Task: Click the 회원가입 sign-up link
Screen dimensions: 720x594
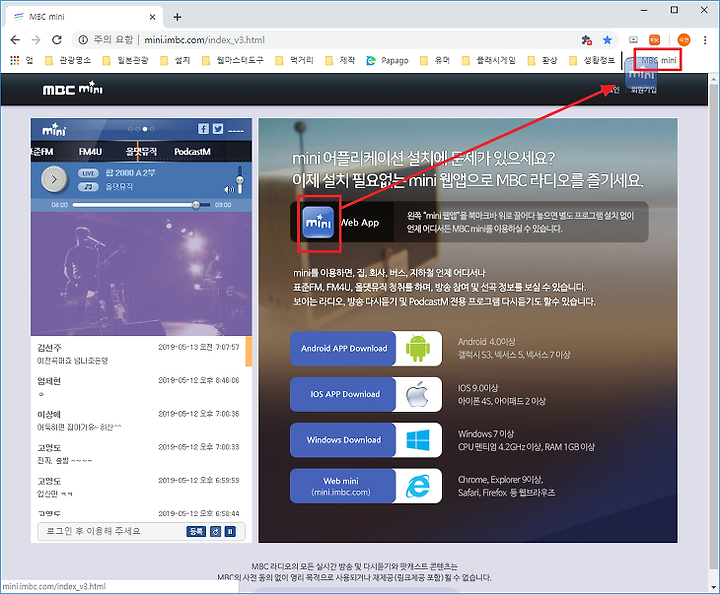Action: pyautogui.click(x=643, y=90)
